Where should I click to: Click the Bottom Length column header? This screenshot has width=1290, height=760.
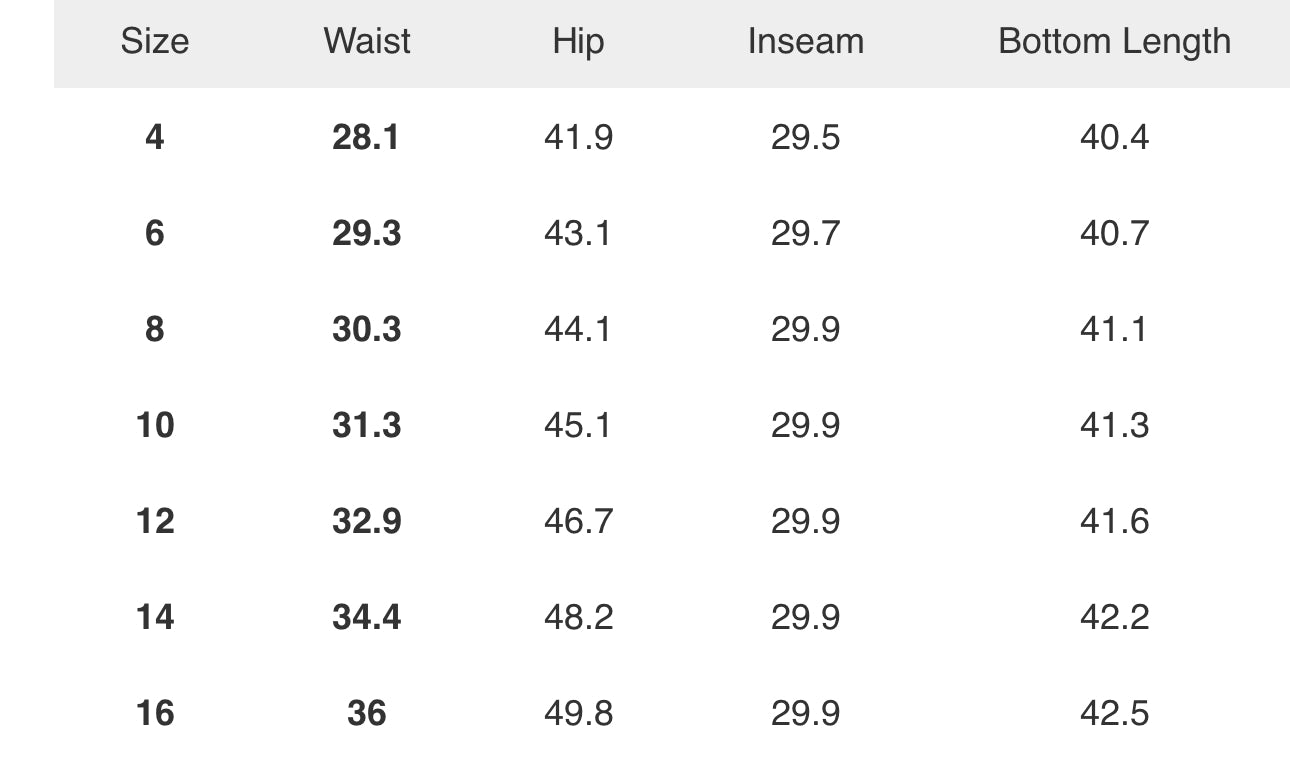tap(1114, 41)
